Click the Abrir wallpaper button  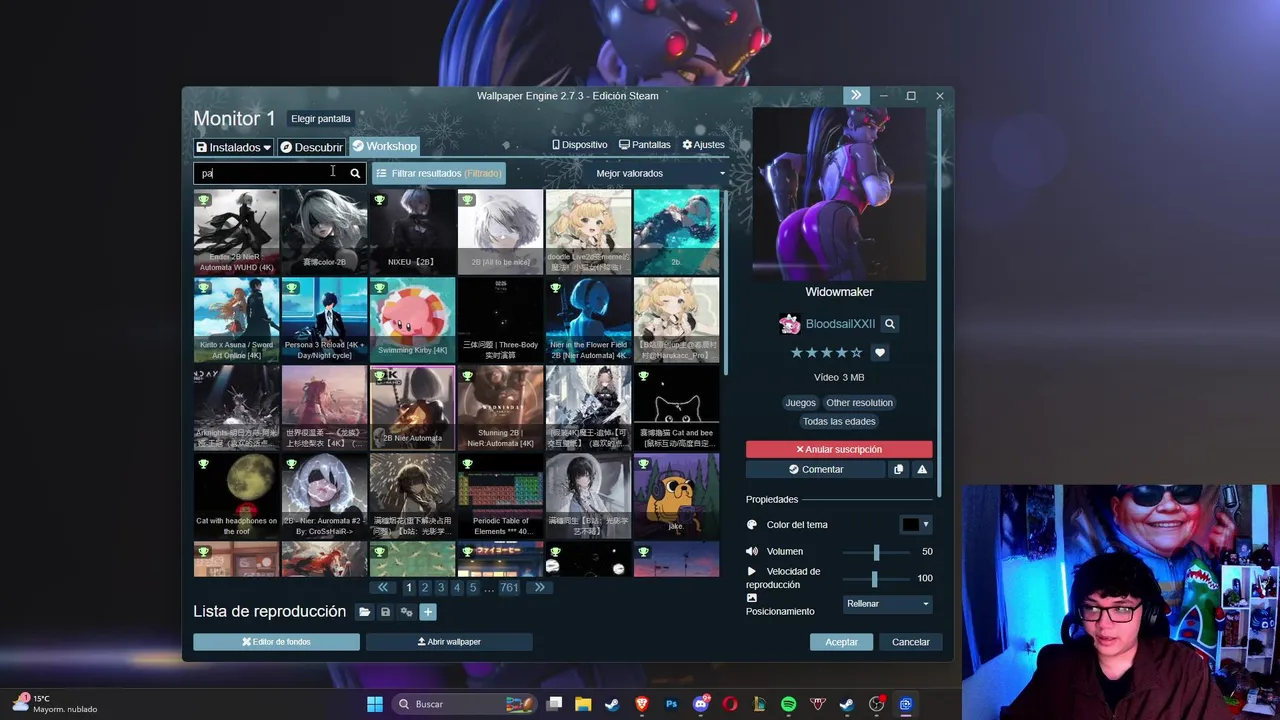click(449, 642)
